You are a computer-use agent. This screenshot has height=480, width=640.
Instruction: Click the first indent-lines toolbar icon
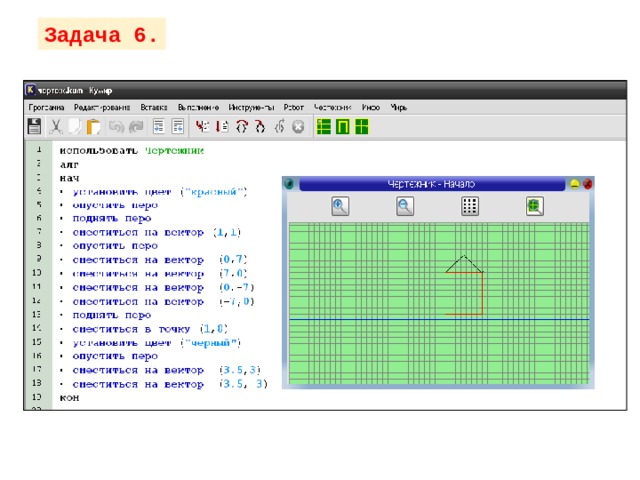coord(158,127)
